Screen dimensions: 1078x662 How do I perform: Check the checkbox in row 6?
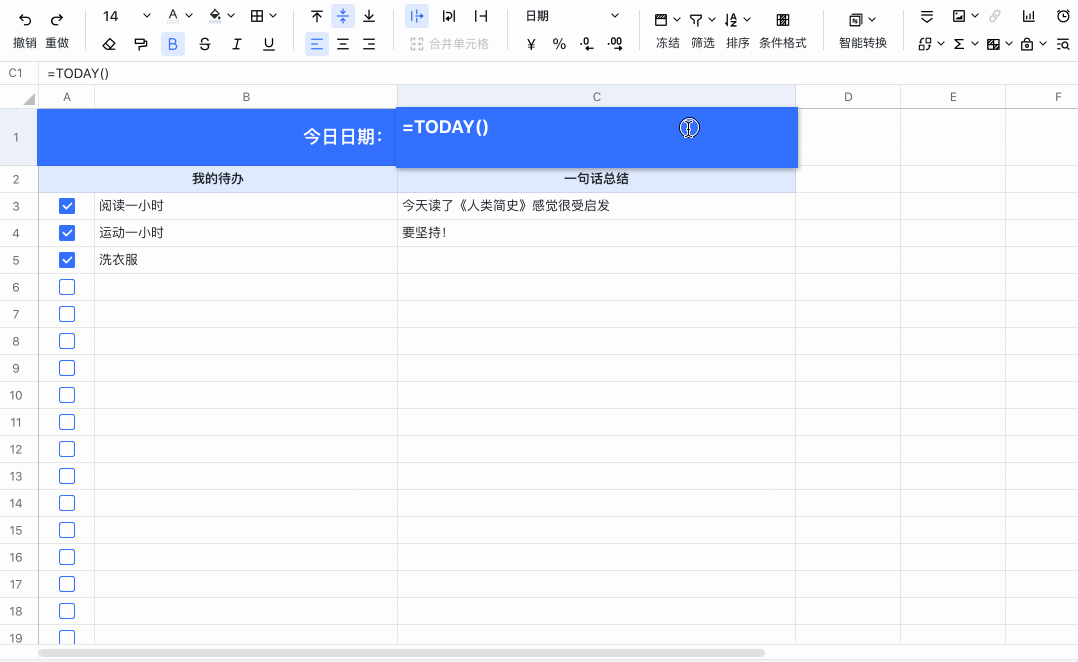tap(67, 287)
